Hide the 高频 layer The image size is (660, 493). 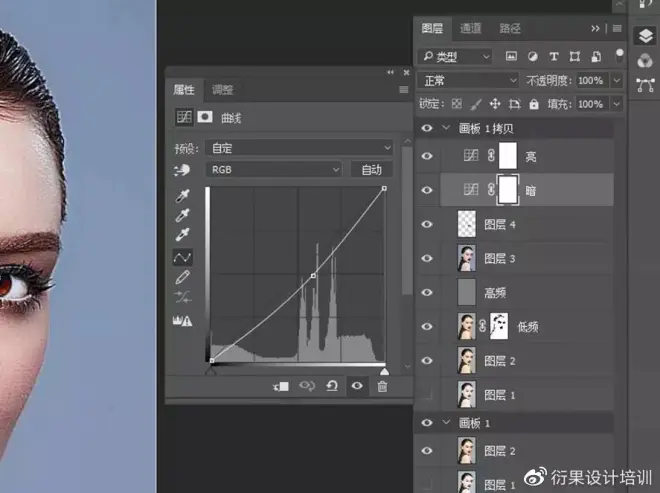pyautogui.click(x=427, y=292)
